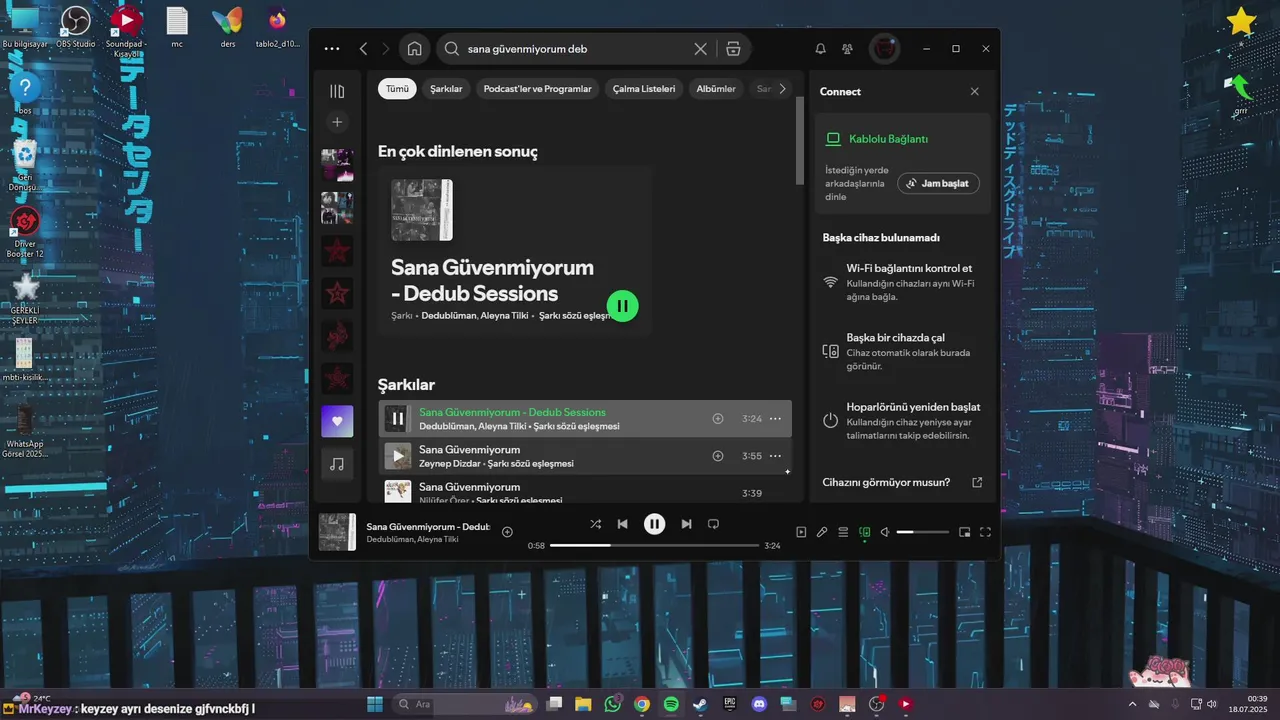Screen dimensions: 1280x720
Task: Select the Şarkılar filter chip
Action: [446, 89]
